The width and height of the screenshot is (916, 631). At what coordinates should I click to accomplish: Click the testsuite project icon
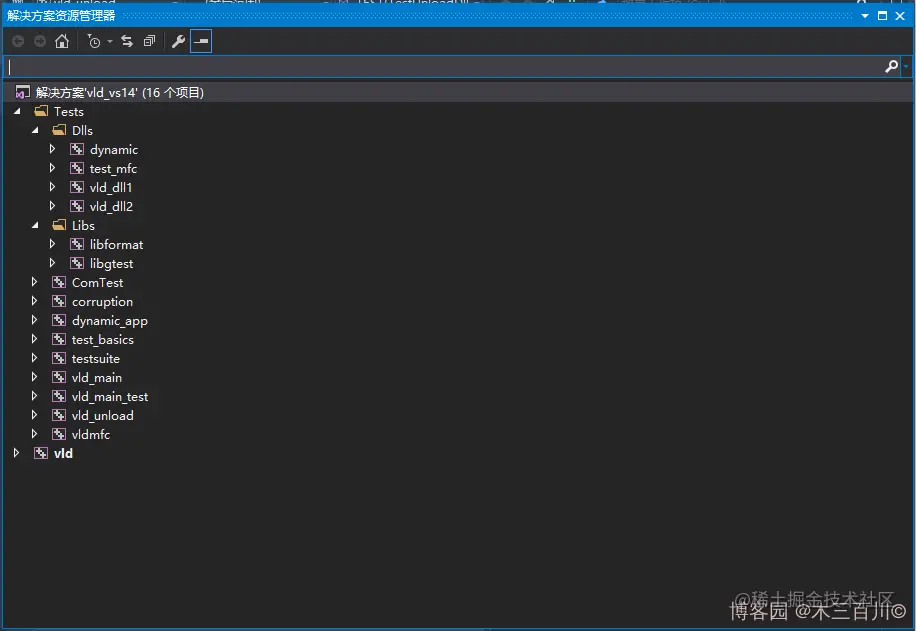[58, 358]
